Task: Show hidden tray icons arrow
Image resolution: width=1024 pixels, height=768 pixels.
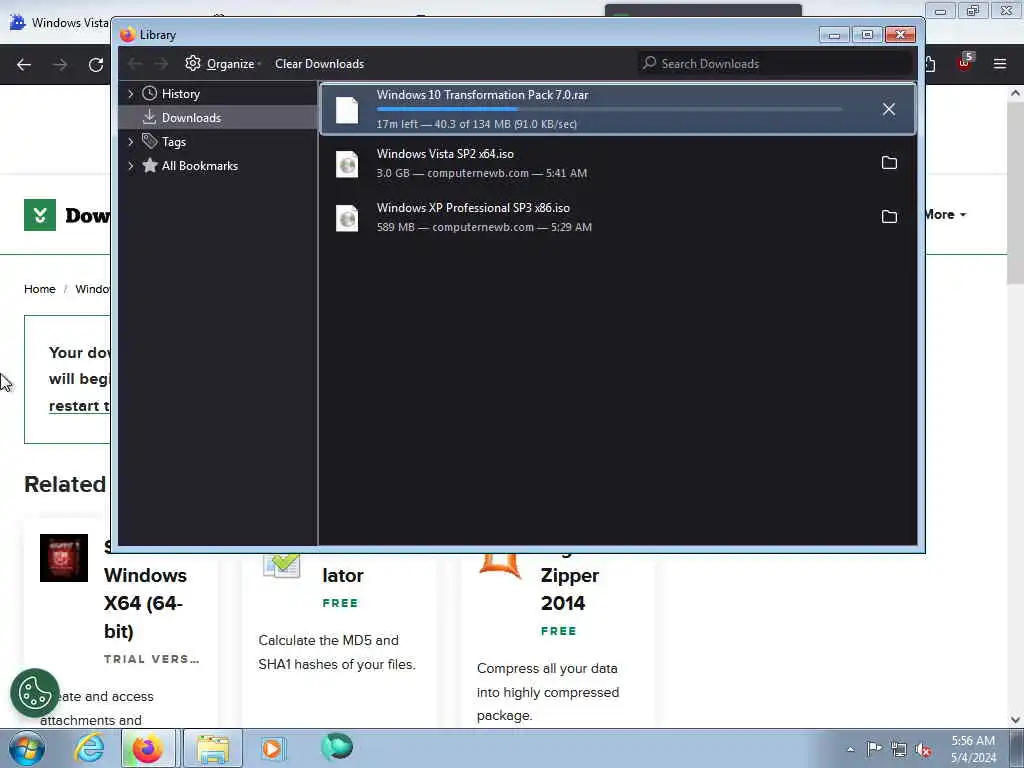Action: tap(850, 749)
